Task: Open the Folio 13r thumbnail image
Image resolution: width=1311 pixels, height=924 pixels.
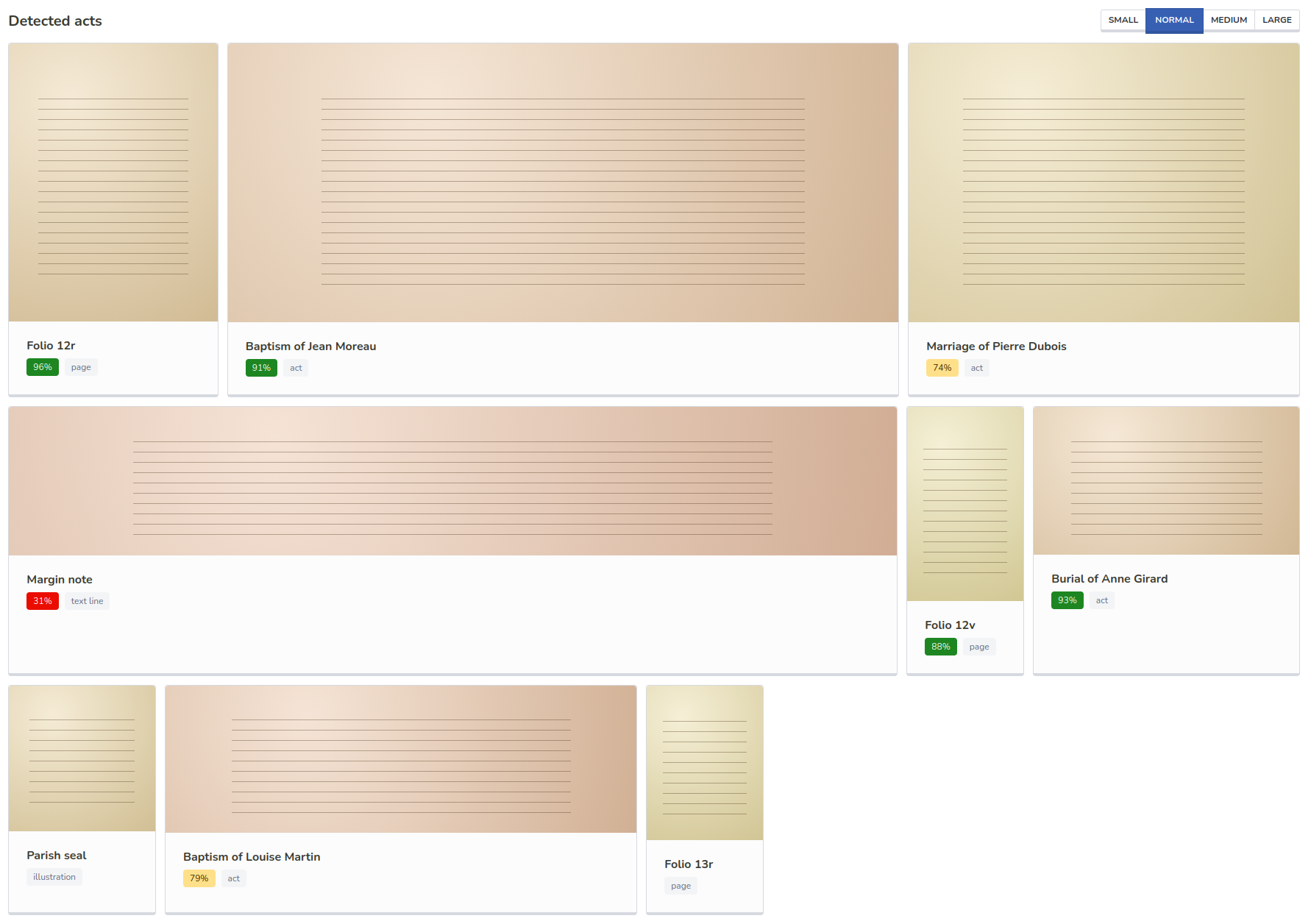Action: (705, 763)
